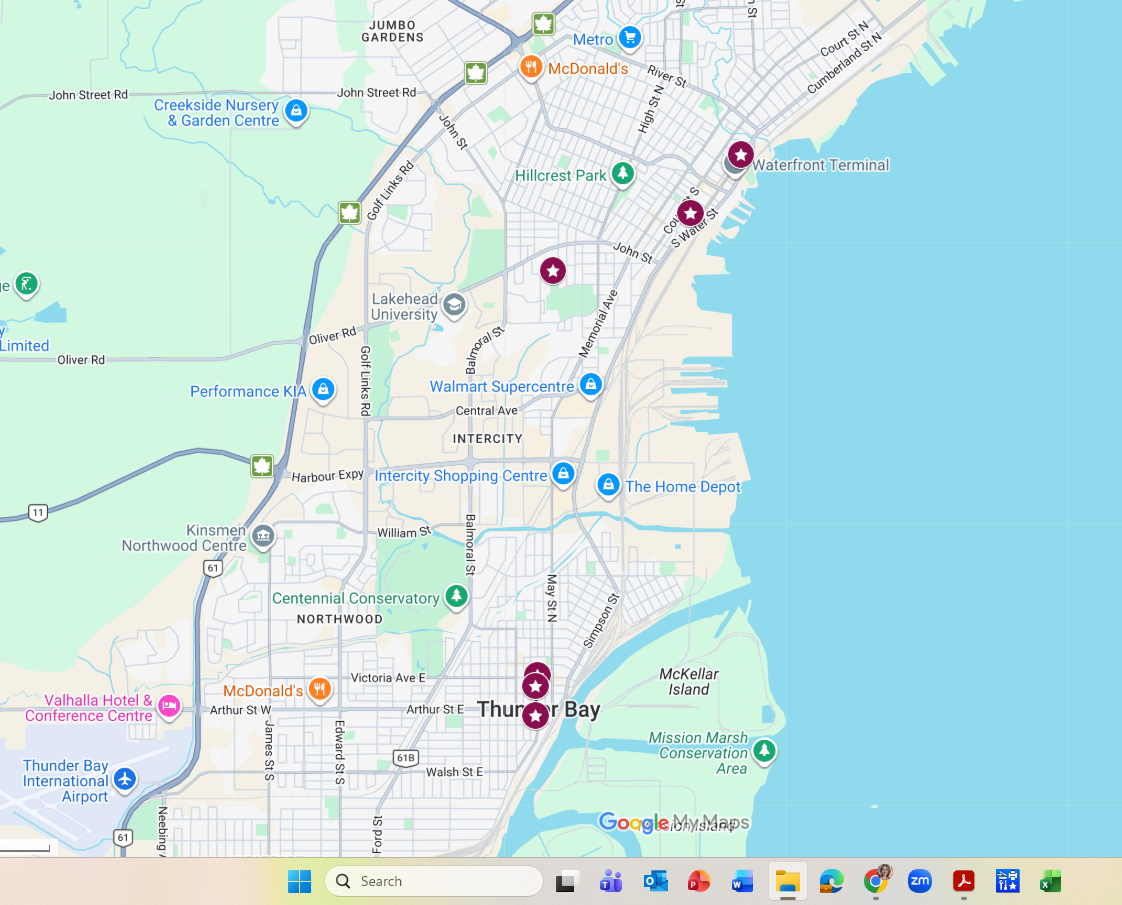Click the Highway 61B route shield

[406, 758]
